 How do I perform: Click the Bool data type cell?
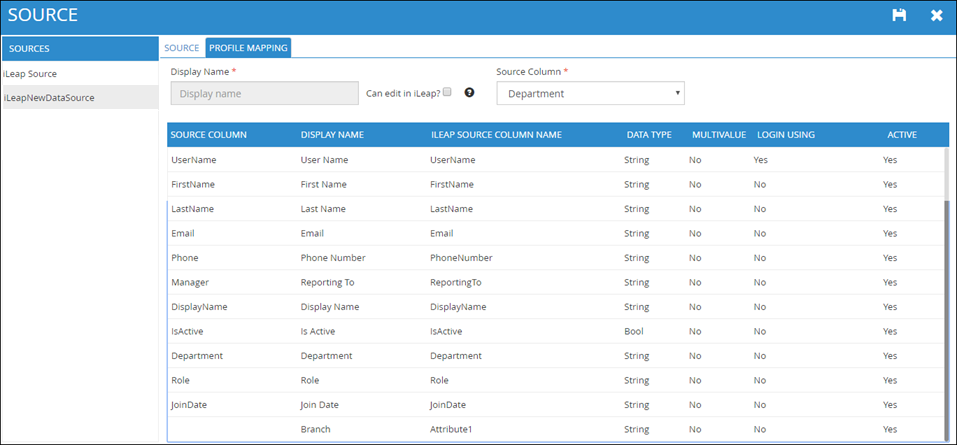[x=634, y=331]
